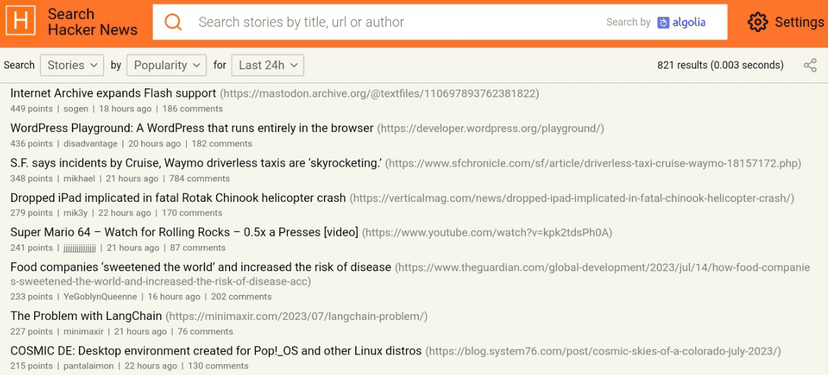The image size is (828, 375).
Task: Open the sfchronicle.com article URL
Action: point(593,164)
